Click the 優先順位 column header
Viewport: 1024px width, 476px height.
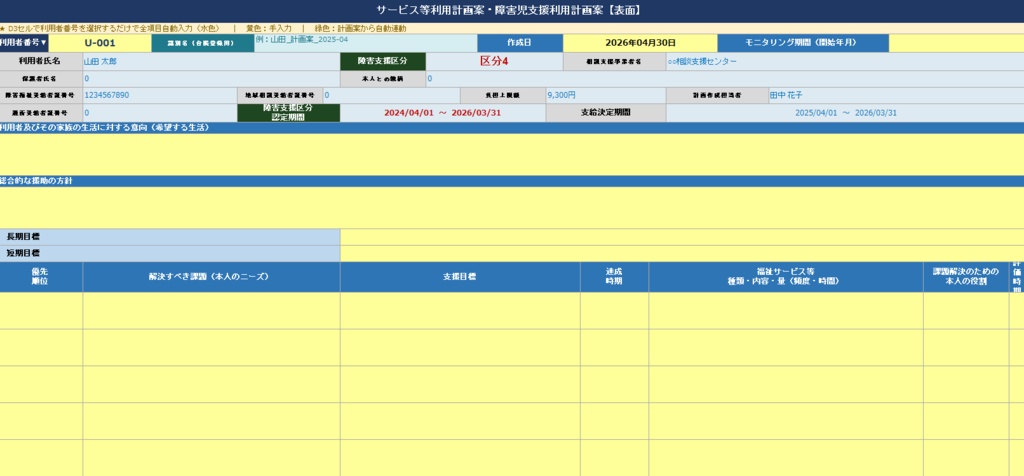[x=41, y=277]
